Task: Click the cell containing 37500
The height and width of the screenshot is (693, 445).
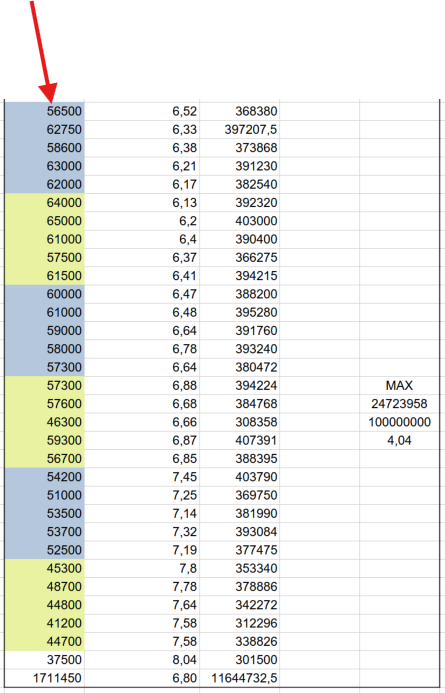Action: (45, 659)
